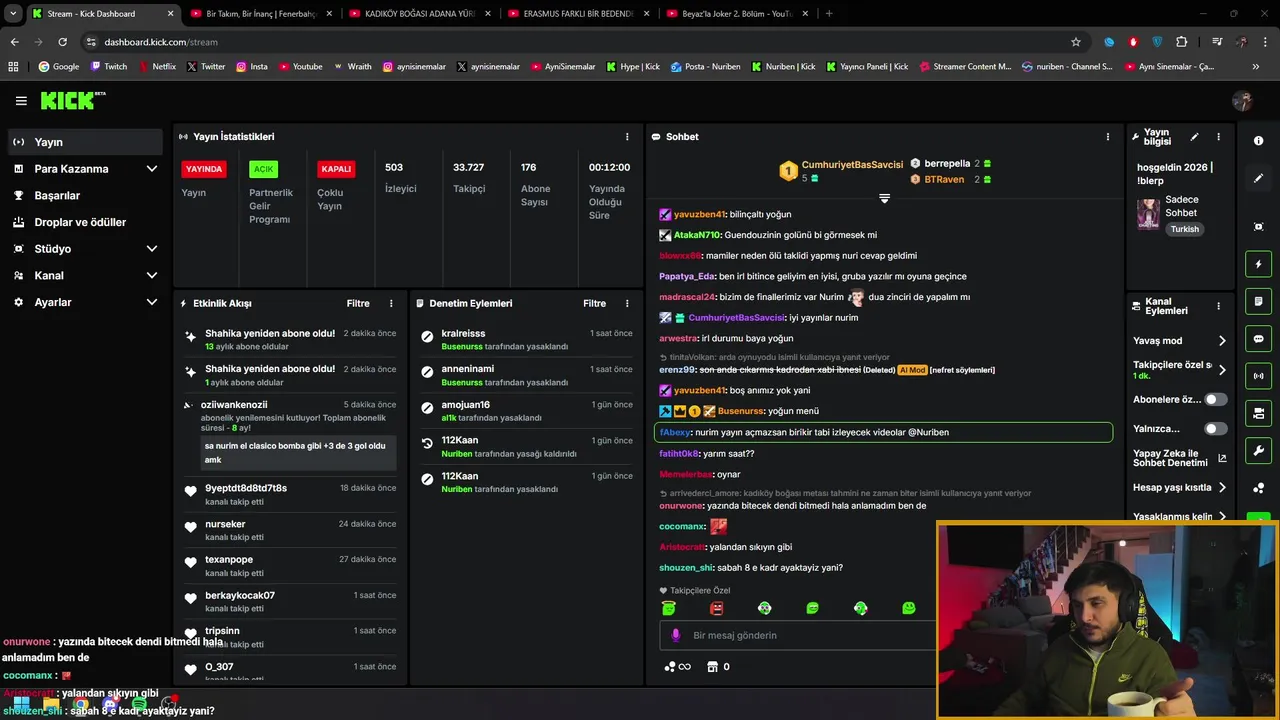Click wrench icon in right rail

point(1258,451)
